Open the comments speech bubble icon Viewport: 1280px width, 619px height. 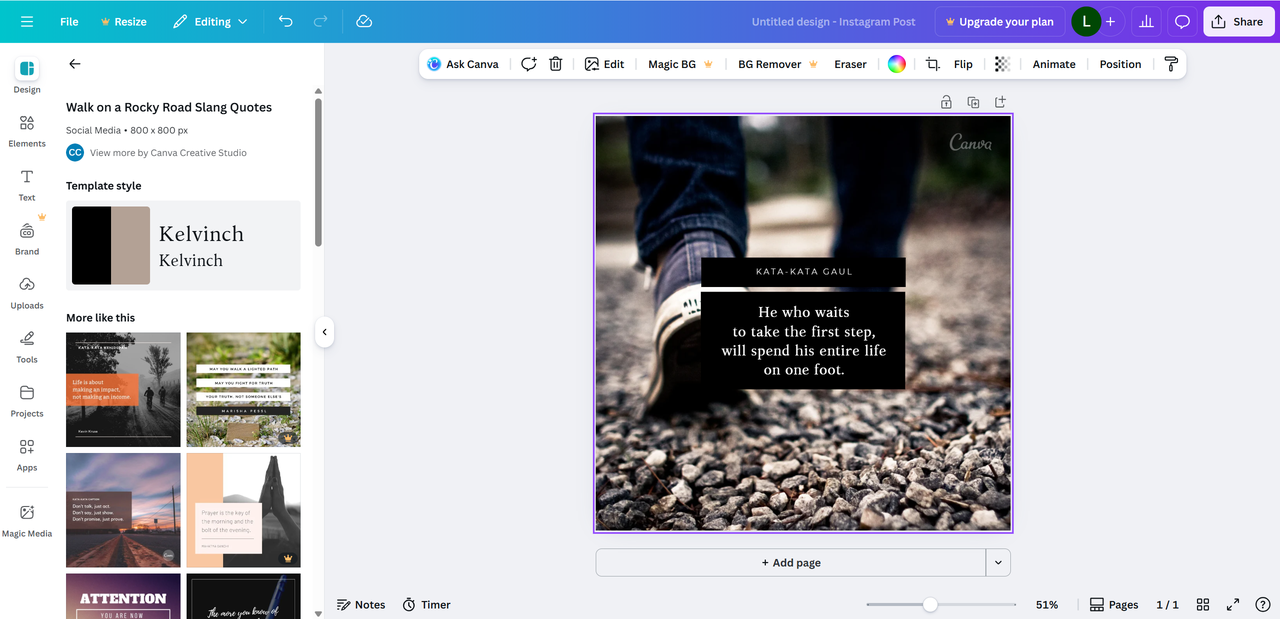pos(1182,21)
